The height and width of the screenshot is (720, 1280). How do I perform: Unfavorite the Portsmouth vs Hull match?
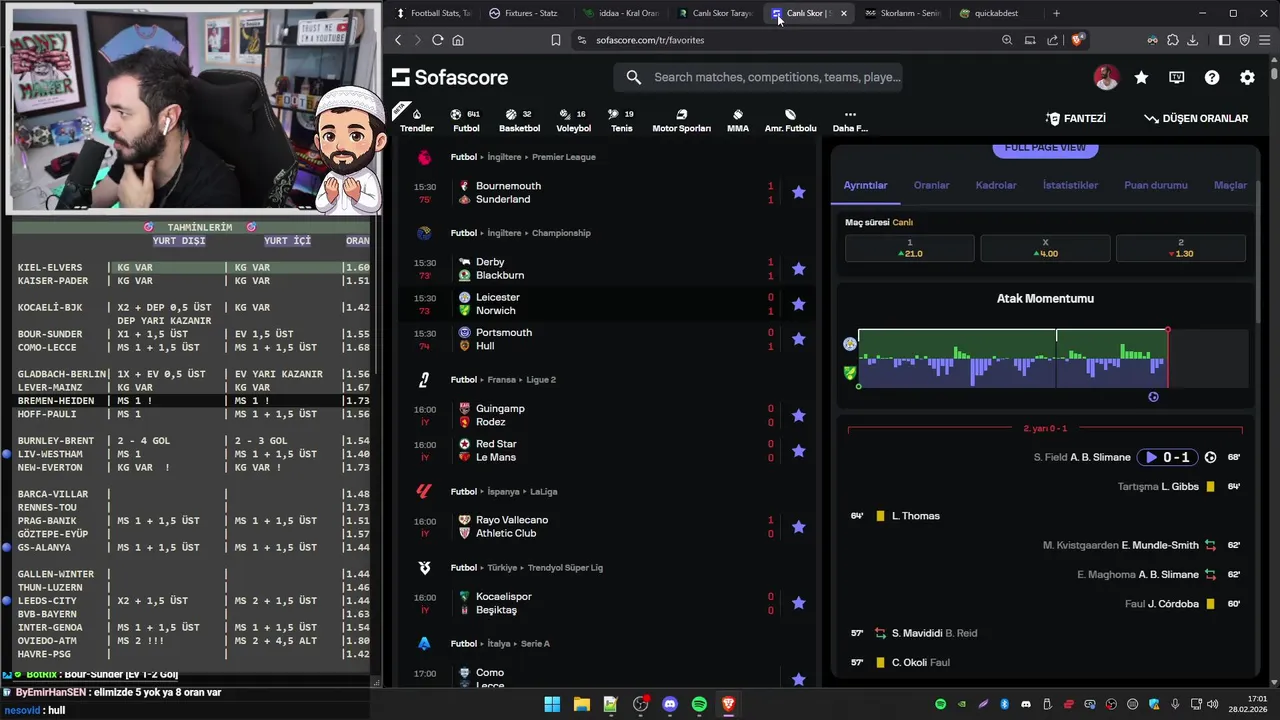pyautogui.click(x=798, y=339)
